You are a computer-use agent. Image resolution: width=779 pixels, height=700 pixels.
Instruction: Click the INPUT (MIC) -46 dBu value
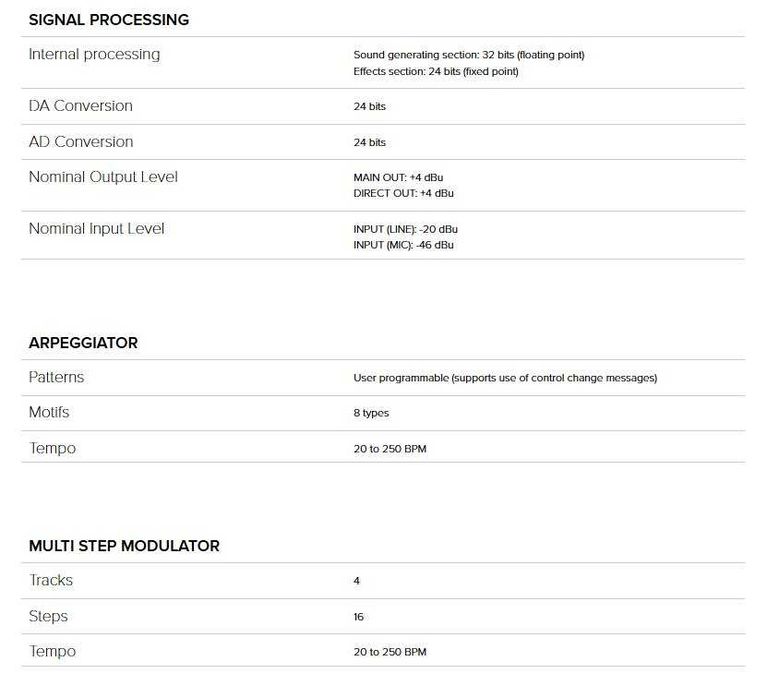click(x=403, y=245)
